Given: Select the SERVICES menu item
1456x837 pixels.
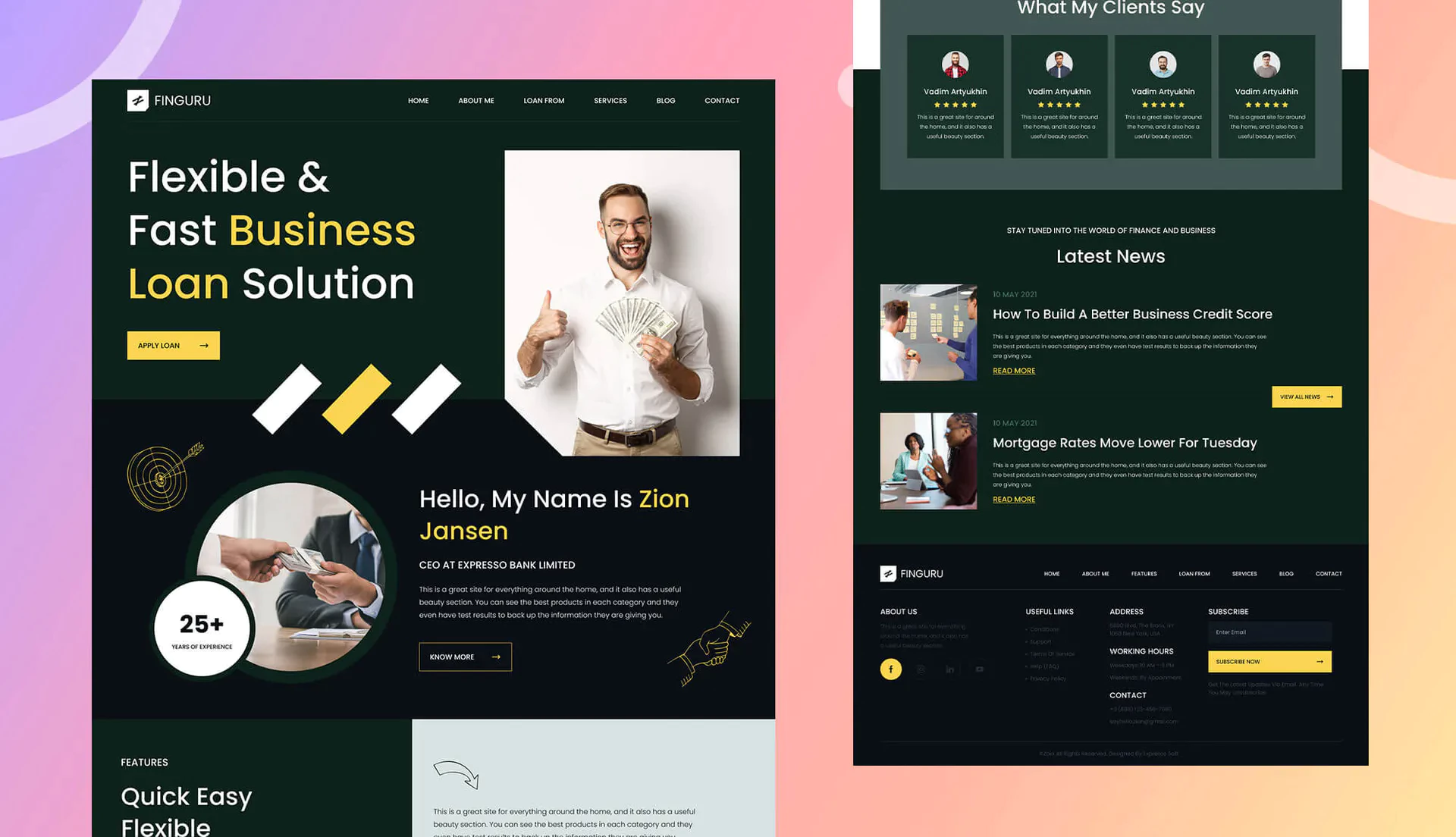Looking at the screenshot, I should 610,100.
